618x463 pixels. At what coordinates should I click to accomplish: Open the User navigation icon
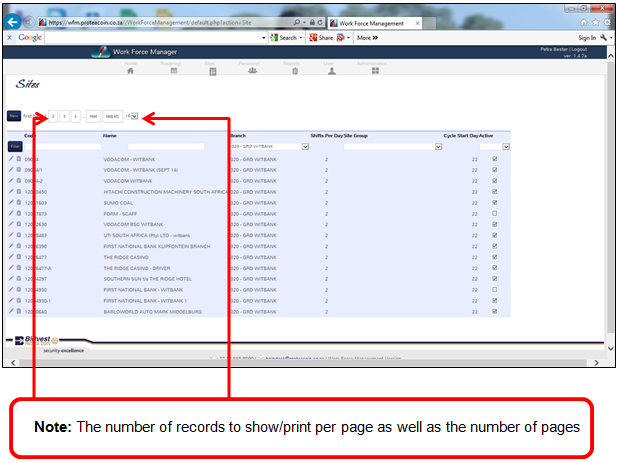(x=332, y=71)
